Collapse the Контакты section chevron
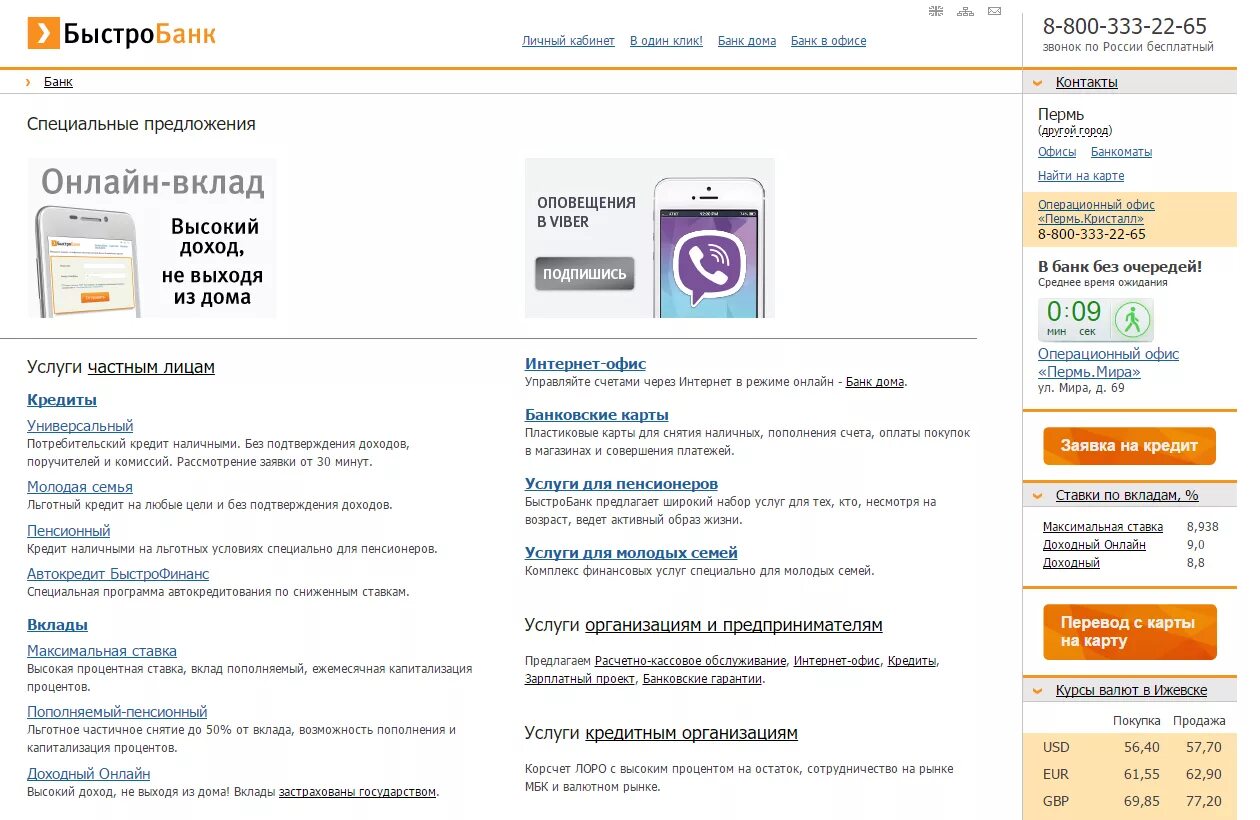The height and width of the screenshot is (820, 1260). tap(1037, 83)
